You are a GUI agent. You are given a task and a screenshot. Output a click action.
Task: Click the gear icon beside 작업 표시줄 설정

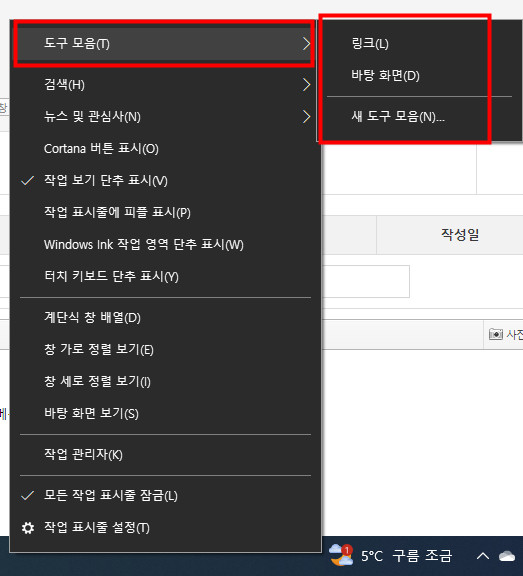pos(28,528)
